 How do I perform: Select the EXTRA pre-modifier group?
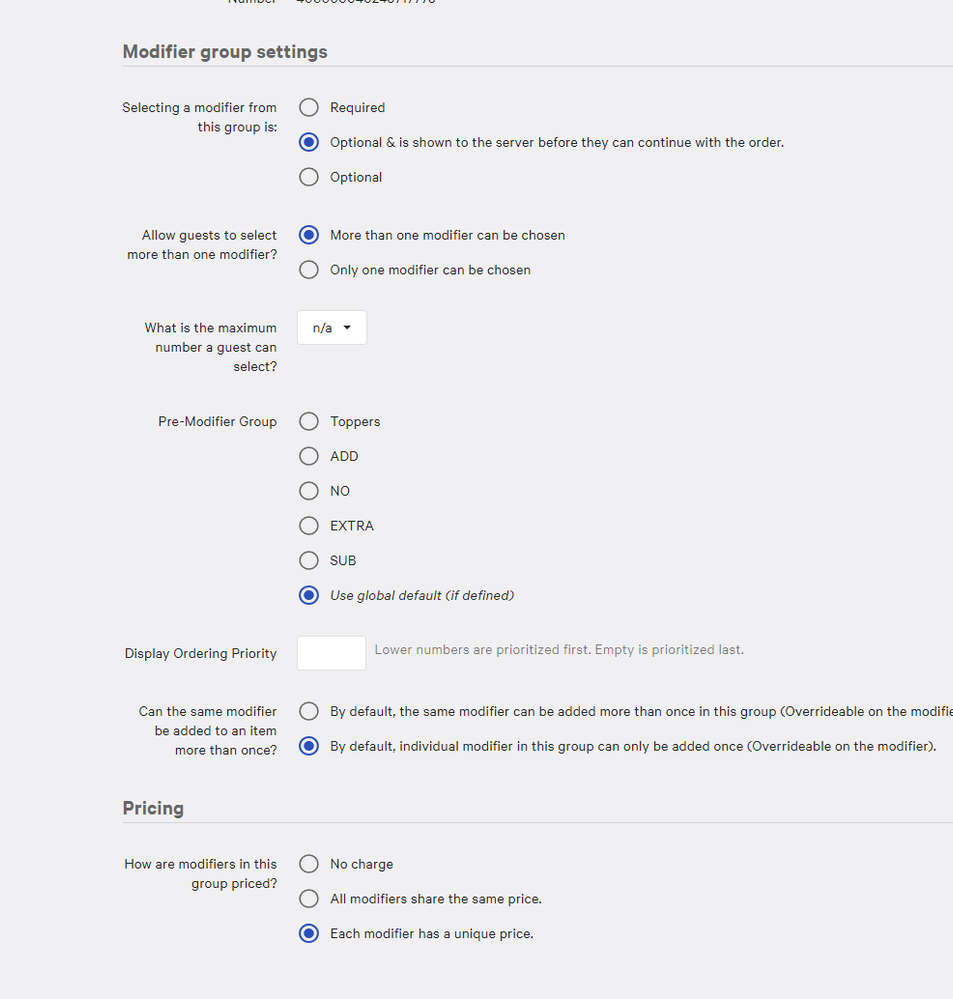(310, 526)
